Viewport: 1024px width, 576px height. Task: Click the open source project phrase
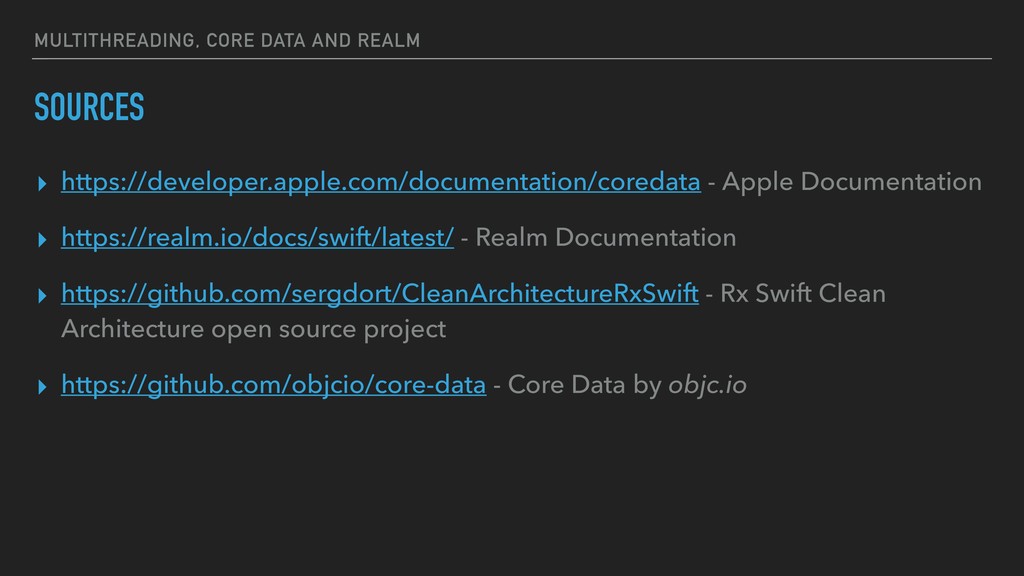tap(328, 330)
